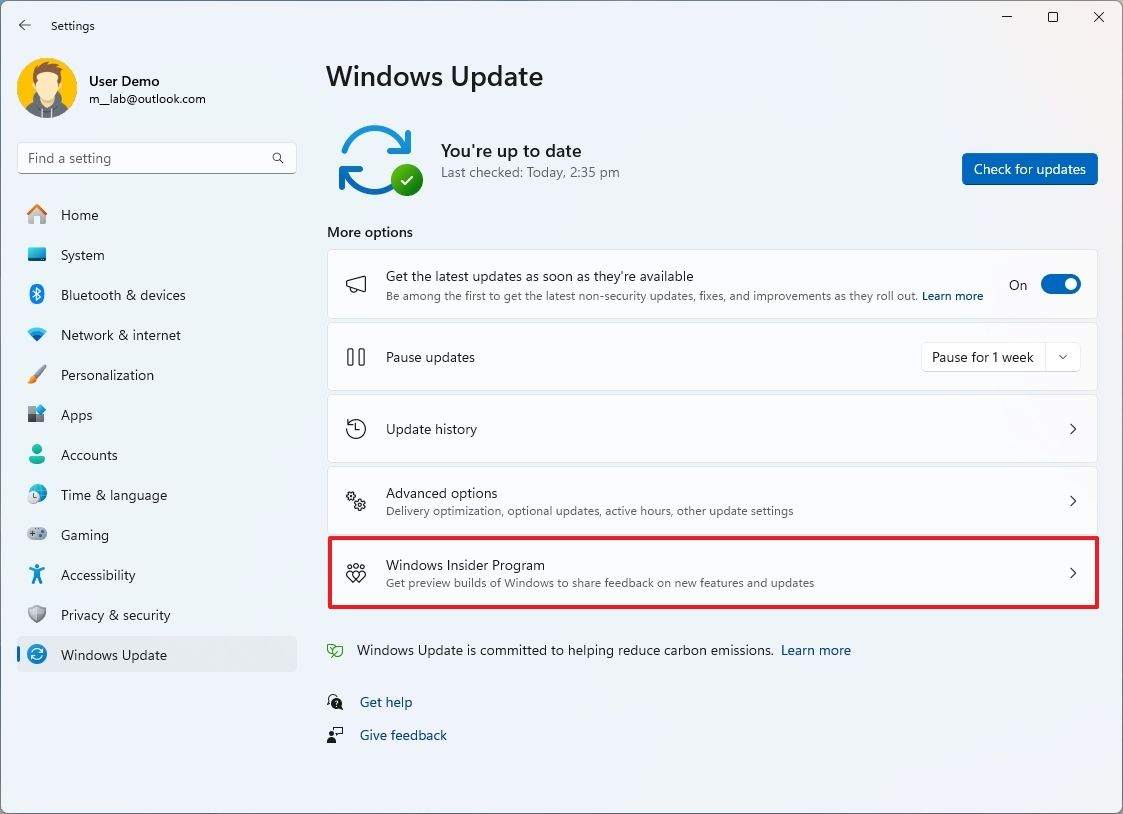
Task: Click the "Last checked: Today, 2:35 pm" text
Action: coord(530,173)
